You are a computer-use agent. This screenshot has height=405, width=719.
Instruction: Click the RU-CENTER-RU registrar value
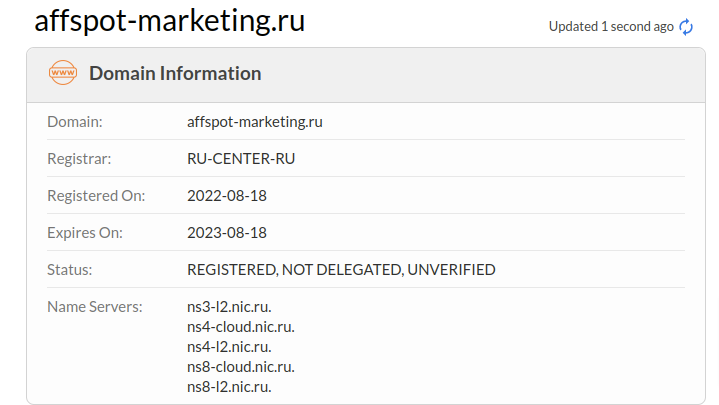click(241, 158)
